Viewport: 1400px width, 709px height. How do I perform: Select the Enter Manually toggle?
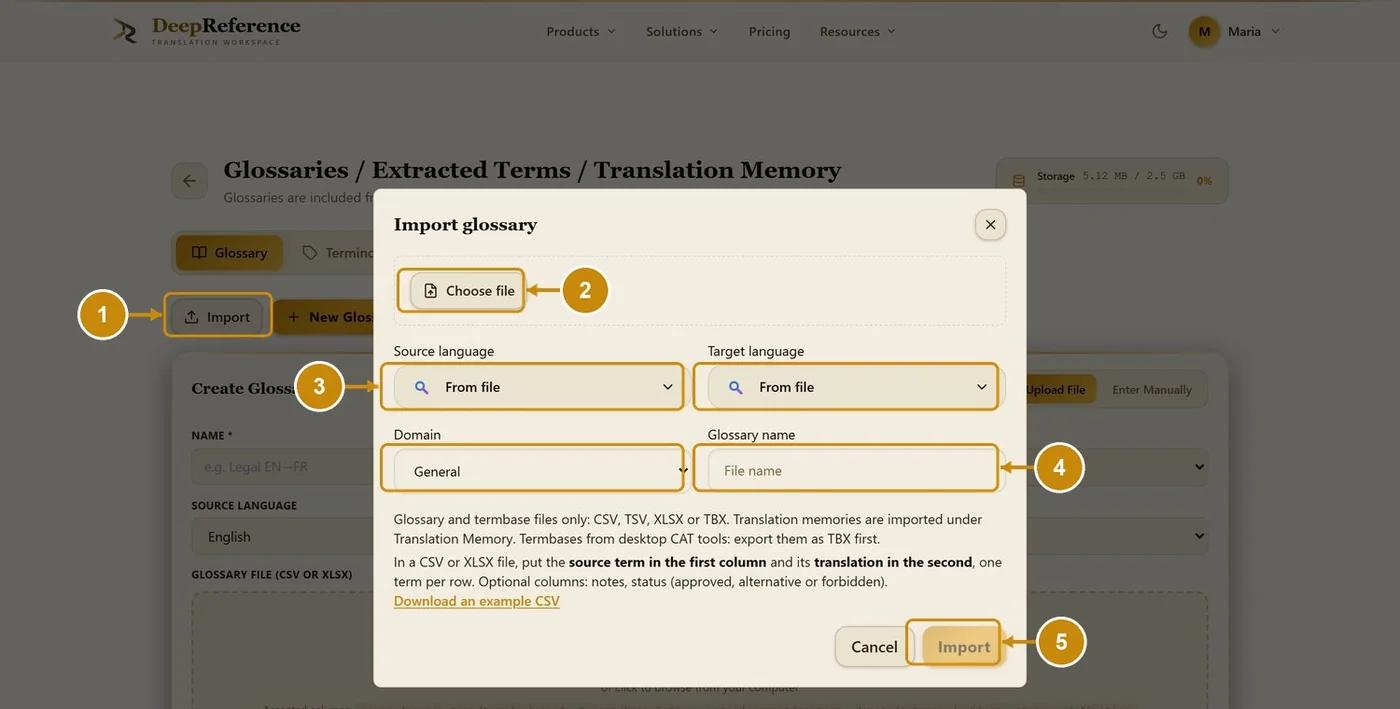pyautogui.click(x=1152, y=389)
